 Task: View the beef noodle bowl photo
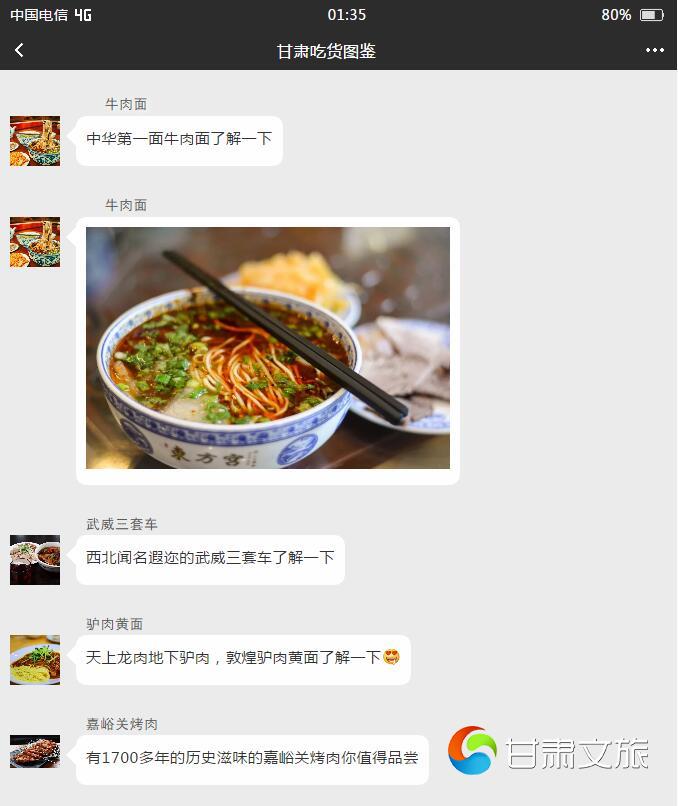(x=268, y=348)
